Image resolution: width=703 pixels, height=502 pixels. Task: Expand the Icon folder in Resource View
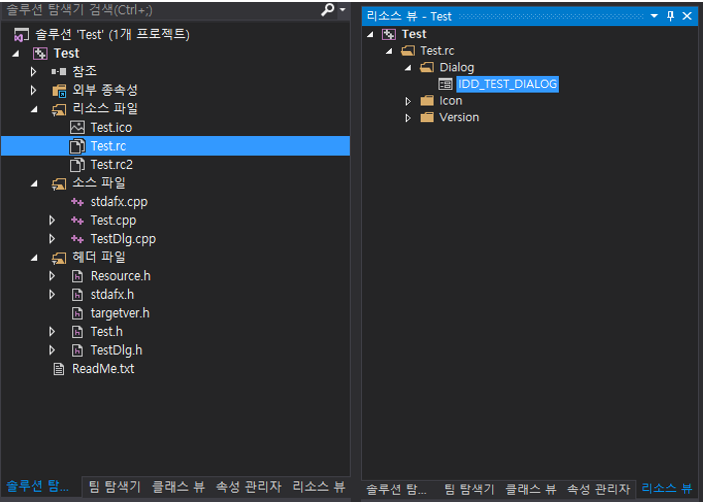pos(408,101)
